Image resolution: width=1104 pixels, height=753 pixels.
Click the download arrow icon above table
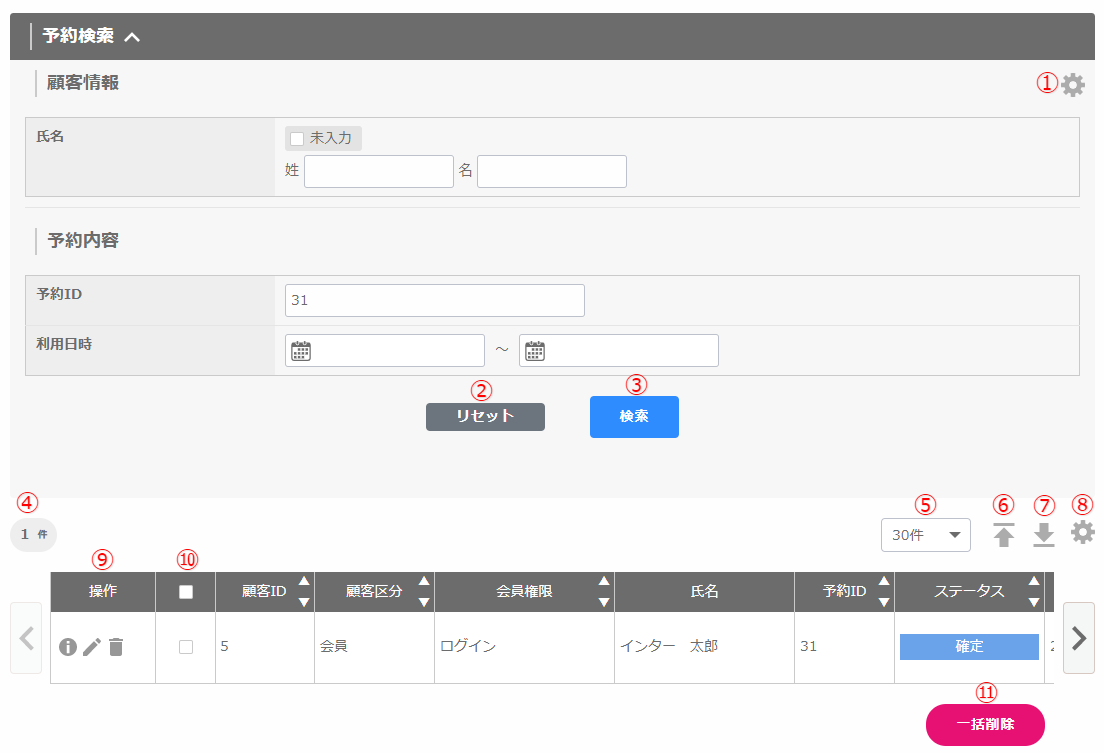tap(1044, 535)
